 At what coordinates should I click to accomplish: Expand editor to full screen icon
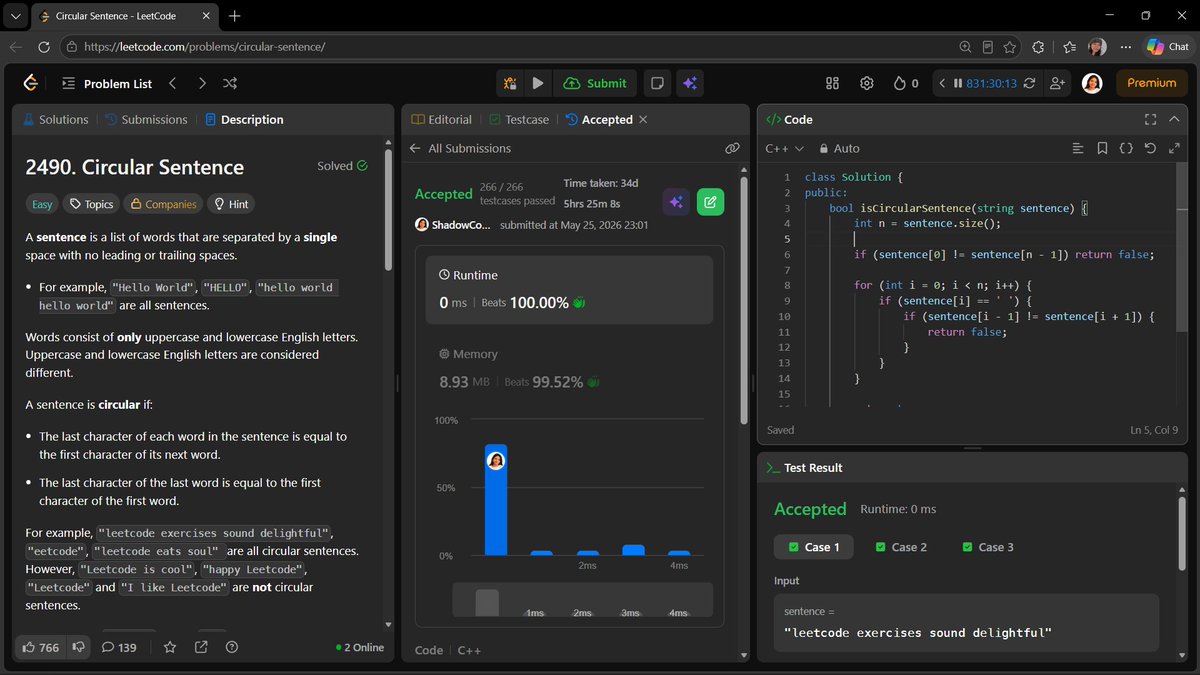pyautogui.click(x=1174, y=148)
